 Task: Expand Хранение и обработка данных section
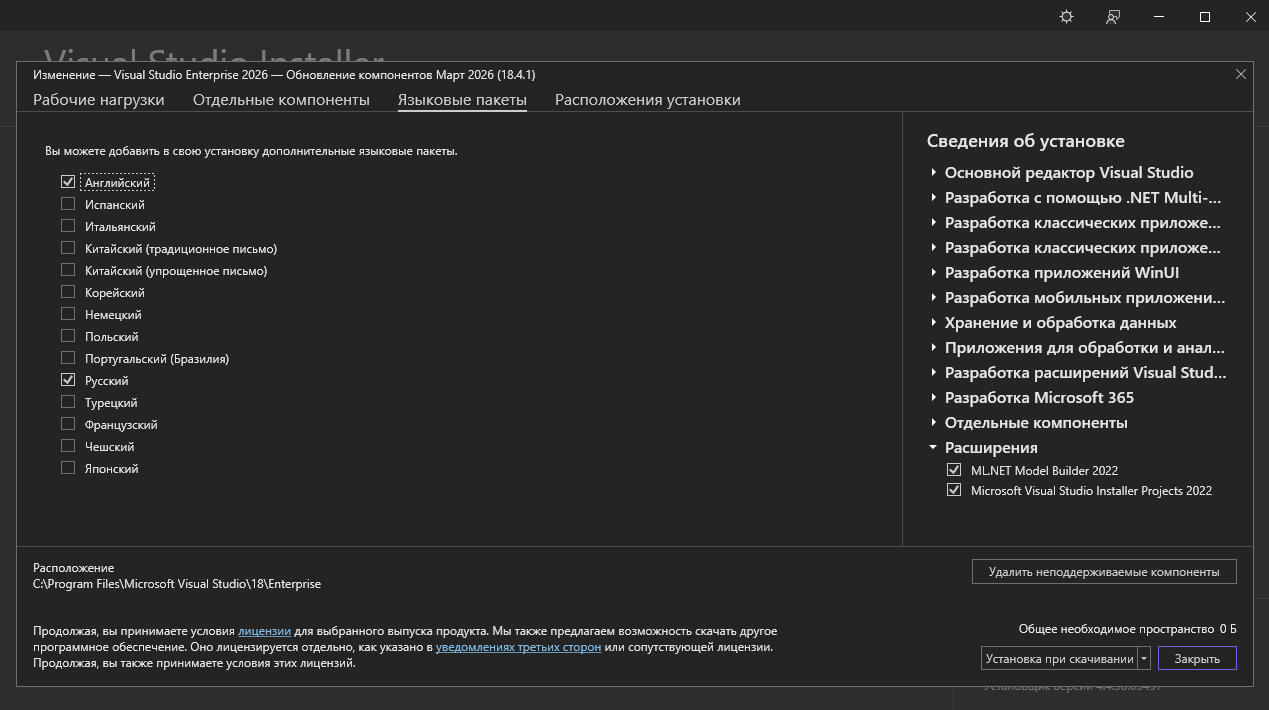tap(934, 323)
